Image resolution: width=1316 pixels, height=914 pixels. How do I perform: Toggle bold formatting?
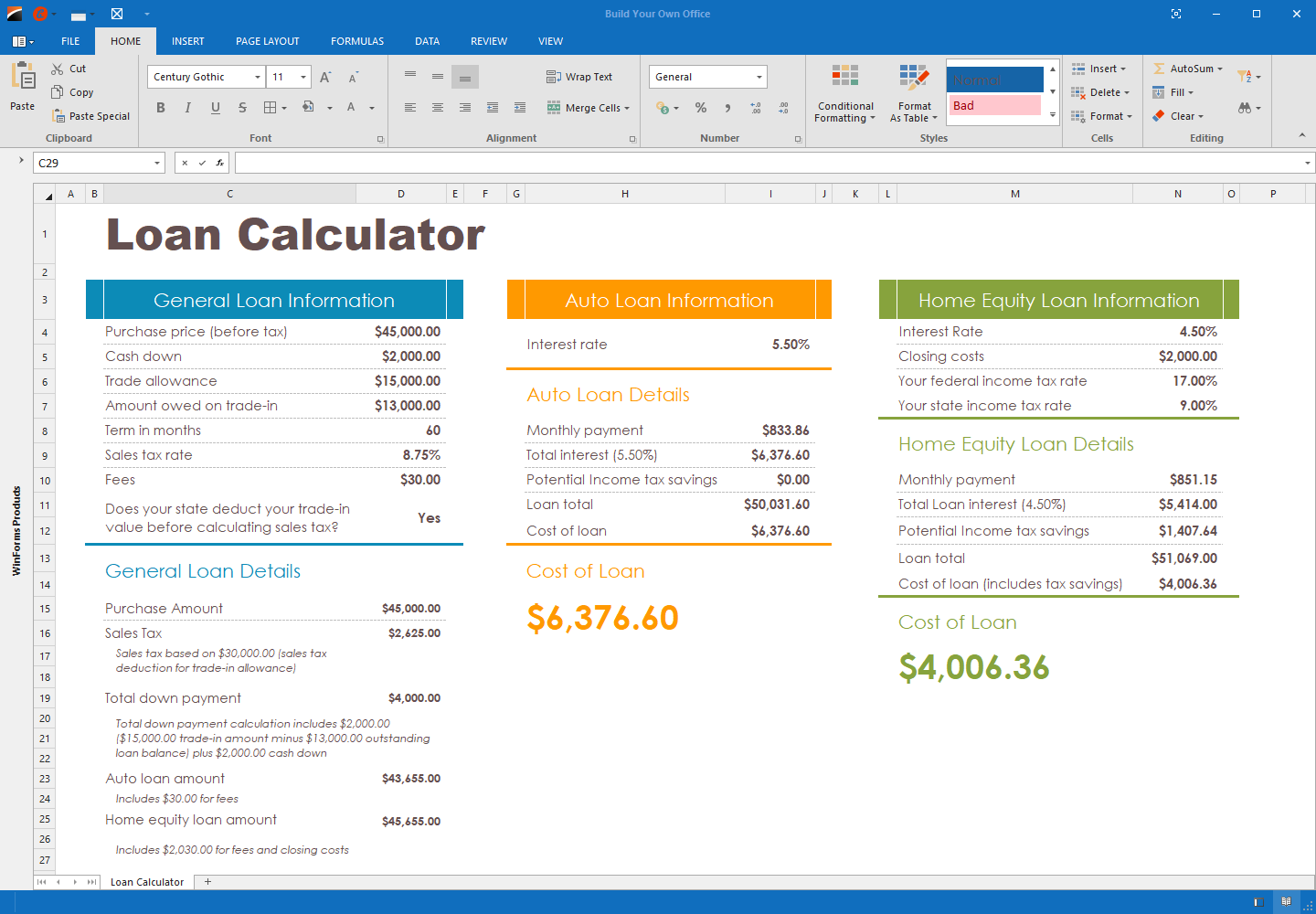point(161,107)
